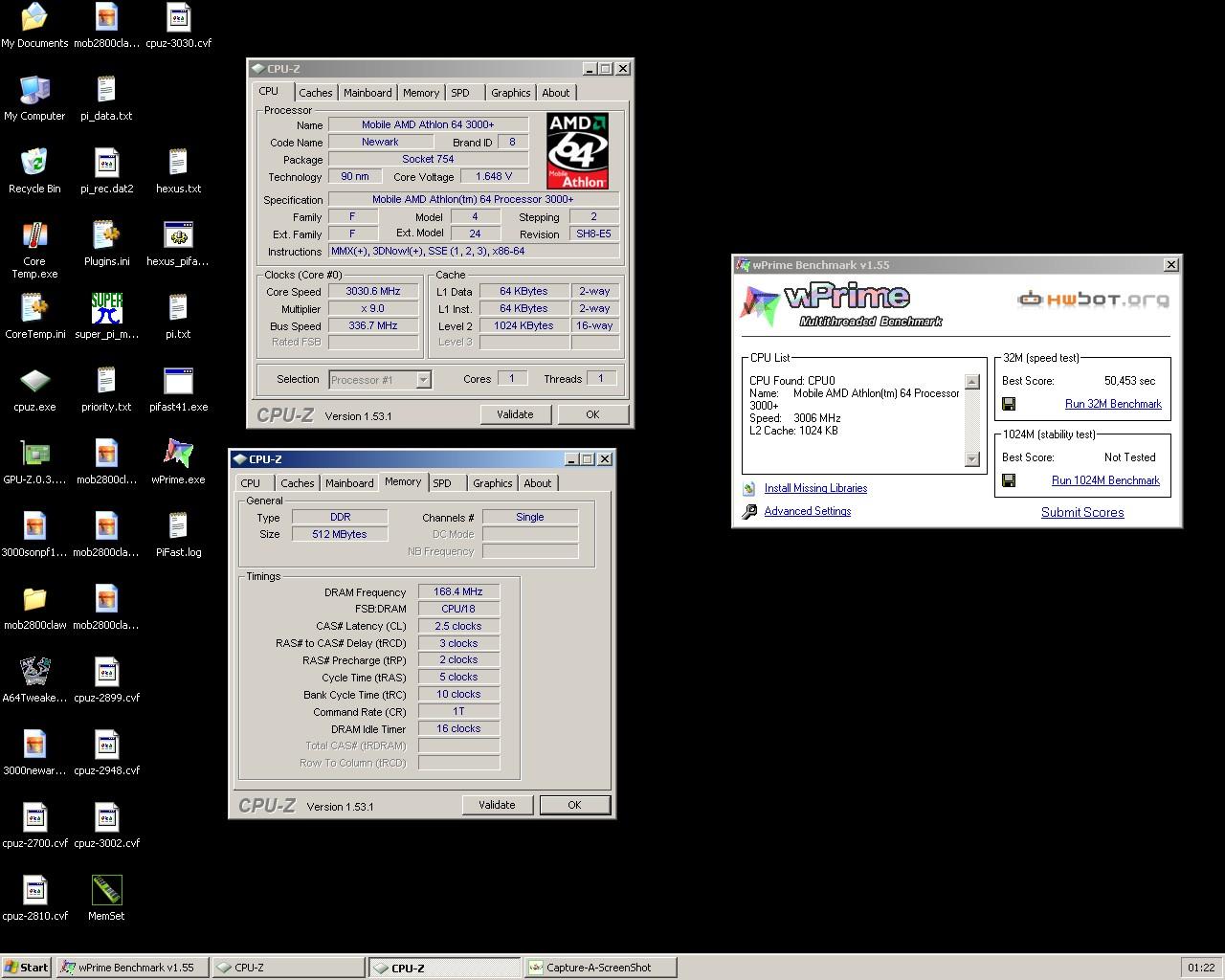The width and height of the screenshot is (1225, 980).
Task: Switch to Caches tab in top CPU-Z window
Action: tap(315, 93)
